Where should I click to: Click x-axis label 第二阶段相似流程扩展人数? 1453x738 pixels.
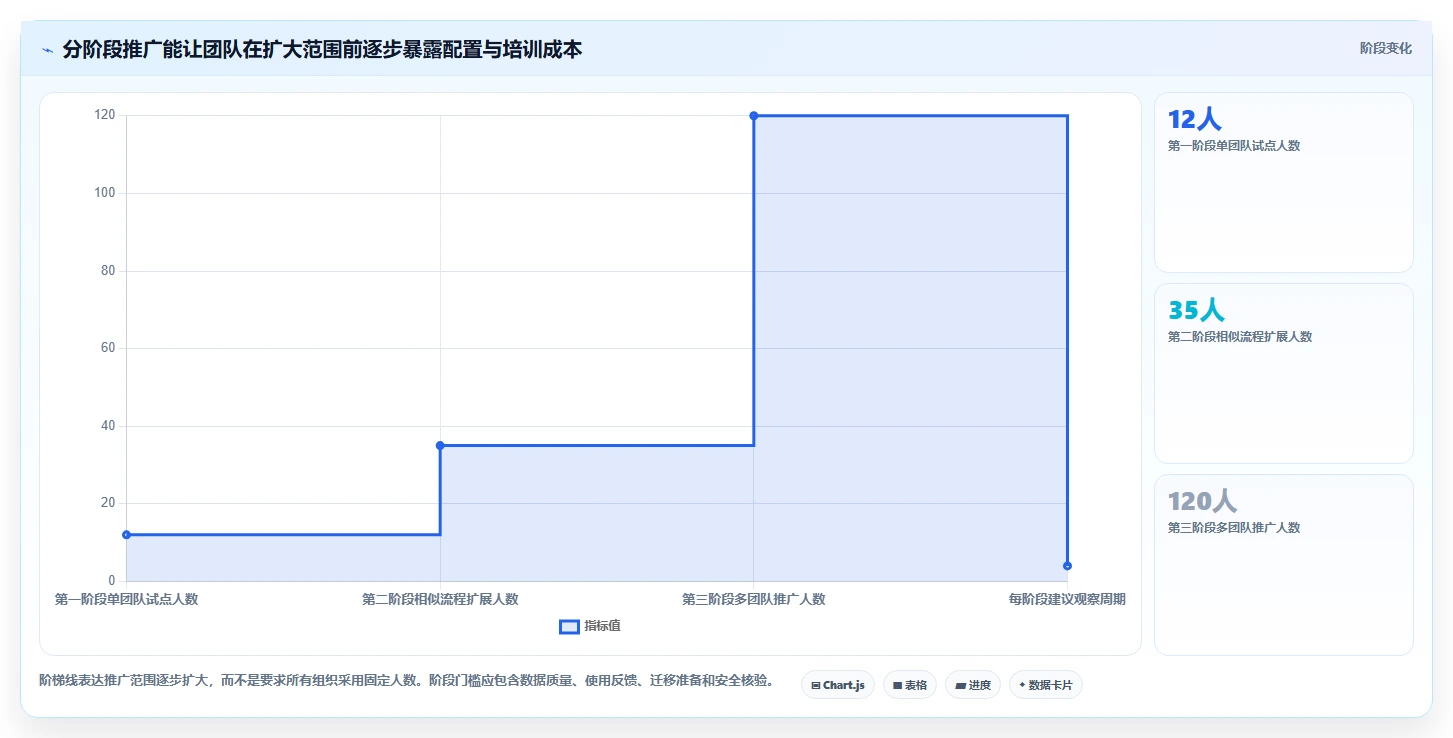pyautogui.click(x=440, y=600)
